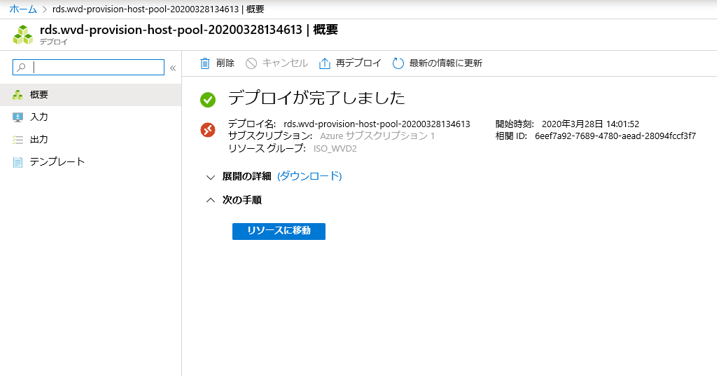This screenshot has width=717, height=376.
Task: Collapse 次の手順 section chevron
Action: coord(210,200)
